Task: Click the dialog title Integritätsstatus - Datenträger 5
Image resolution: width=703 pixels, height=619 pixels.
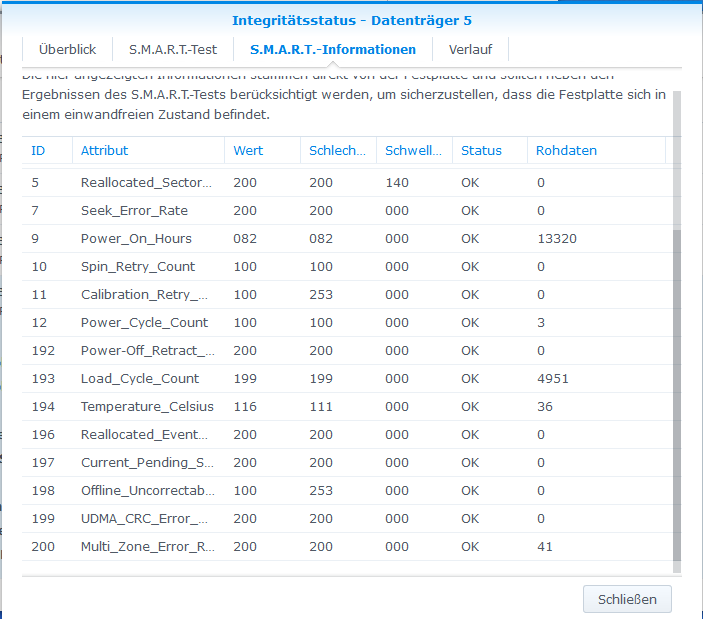Action: tap(352, 21)
